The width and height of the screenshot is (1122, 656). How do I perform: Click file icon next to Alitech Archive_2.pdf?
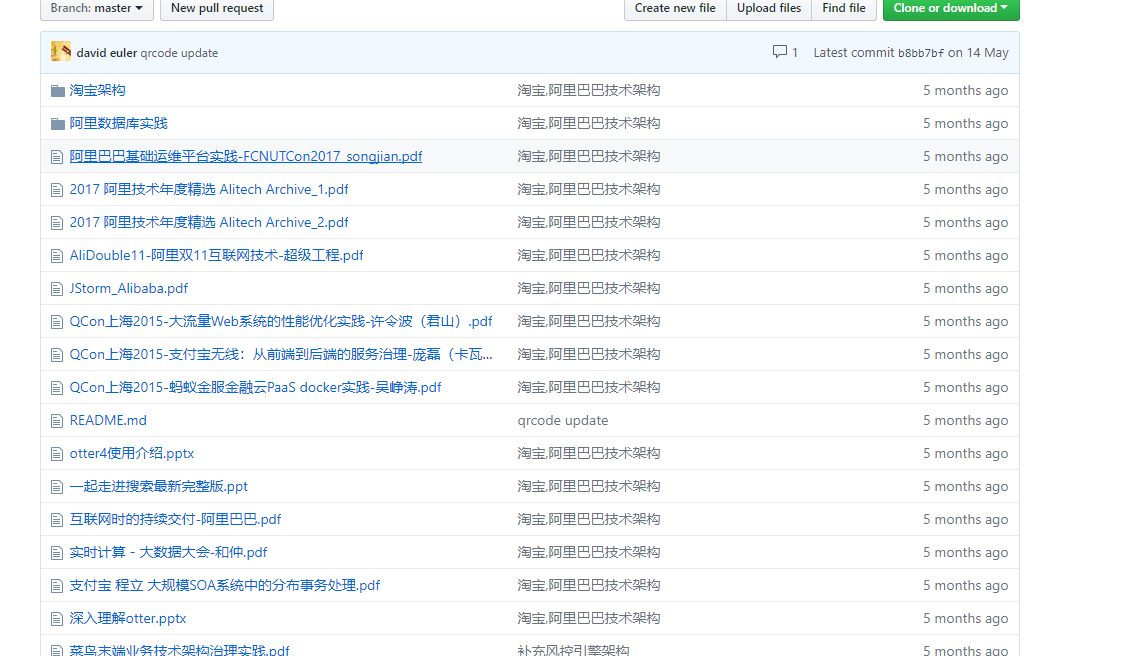(x=57, y=222)
